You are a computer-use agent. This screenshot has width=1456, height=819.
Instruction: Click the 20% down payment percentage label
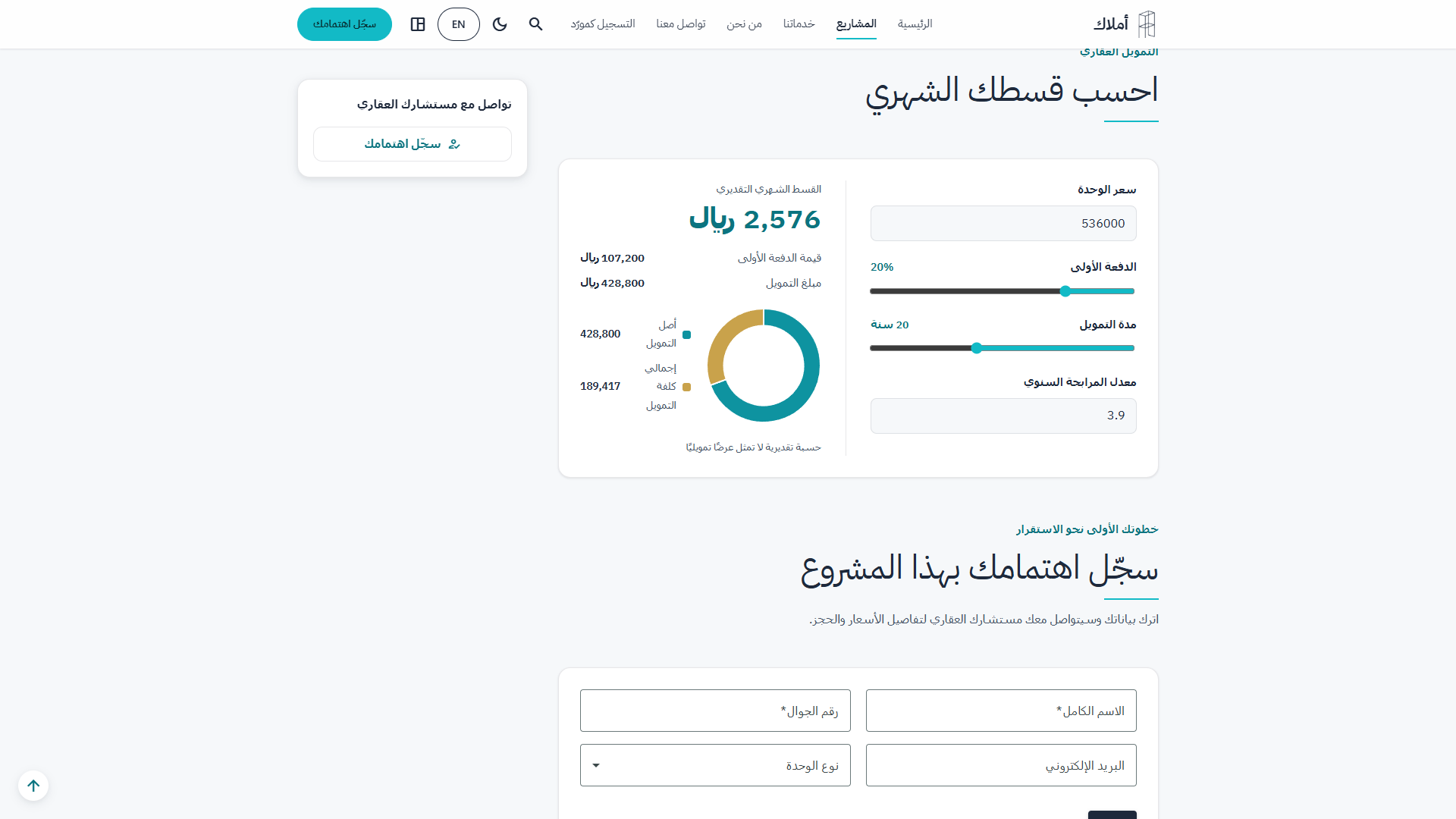coord(882,267)
